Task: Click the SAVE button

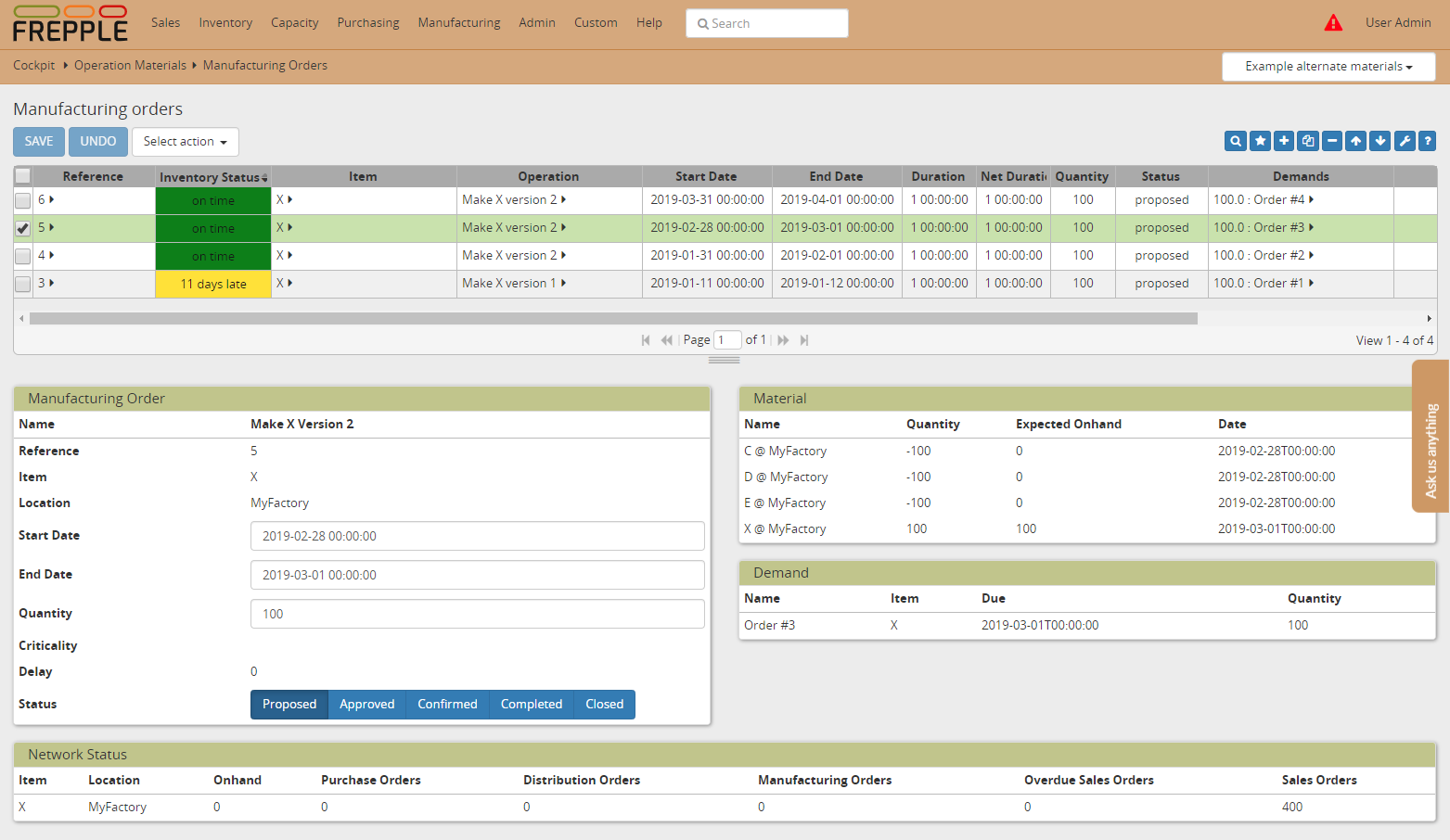Action: coord(39,142)
